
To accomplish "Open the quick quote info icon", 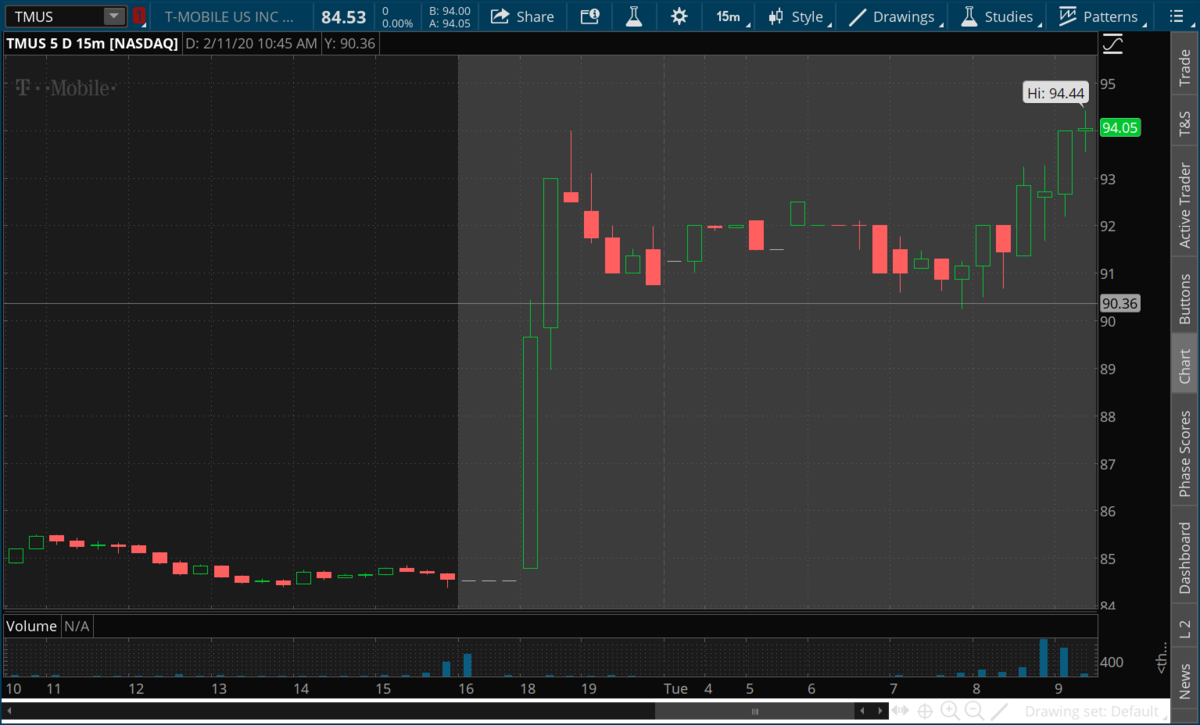I will (589, 16).
